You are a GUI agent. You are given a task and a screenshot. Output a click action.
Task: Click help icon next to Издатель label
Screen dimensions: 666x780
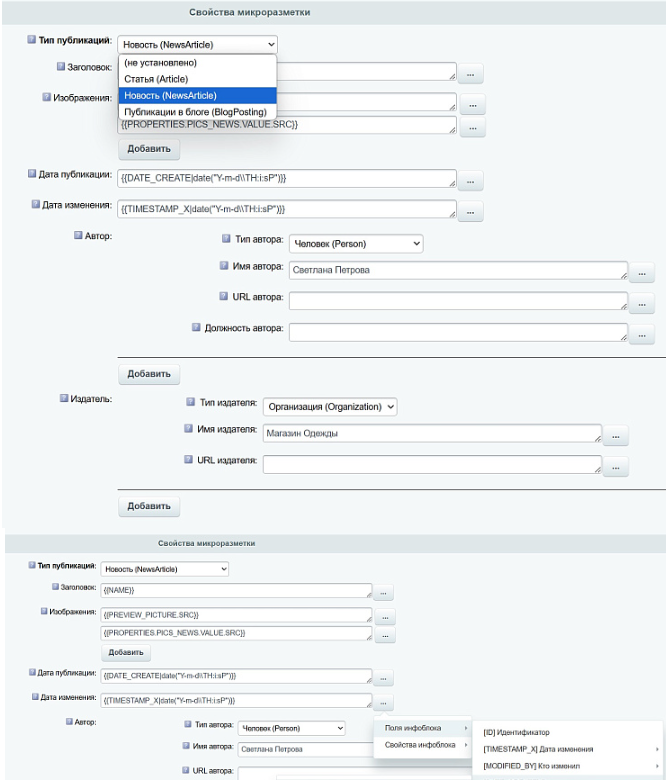pyautogui.click(x=64, y=398)
